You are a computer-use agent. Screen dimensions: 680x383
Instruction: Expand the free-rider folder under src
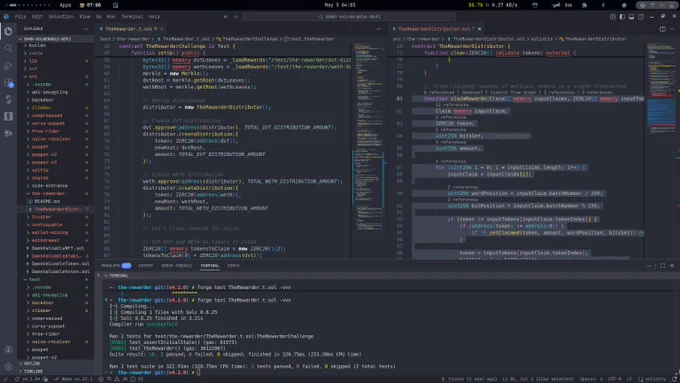[56, 131]
